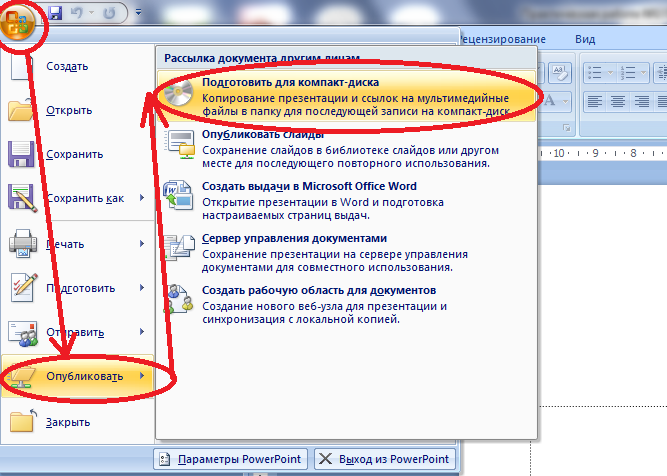
Task: Click the CD disc icon
Action: (179, 93)
